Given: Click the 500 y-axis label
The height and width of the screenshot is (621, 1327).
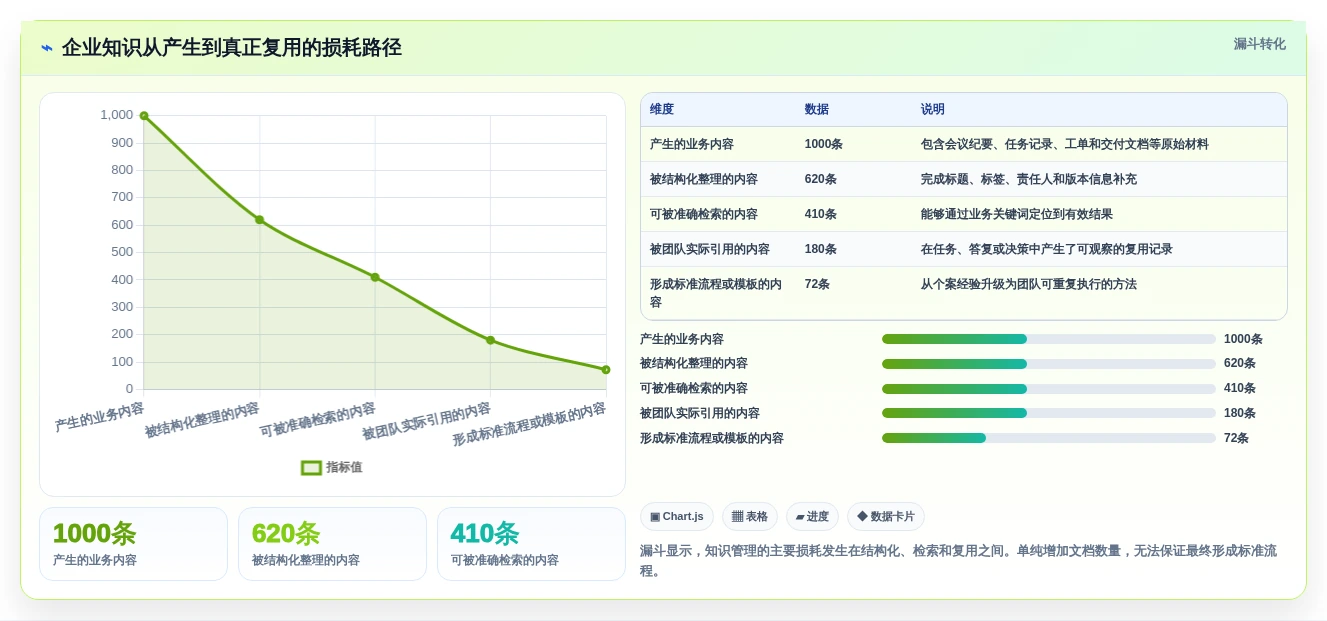Looking at the screenshot, I should [122, 252].
